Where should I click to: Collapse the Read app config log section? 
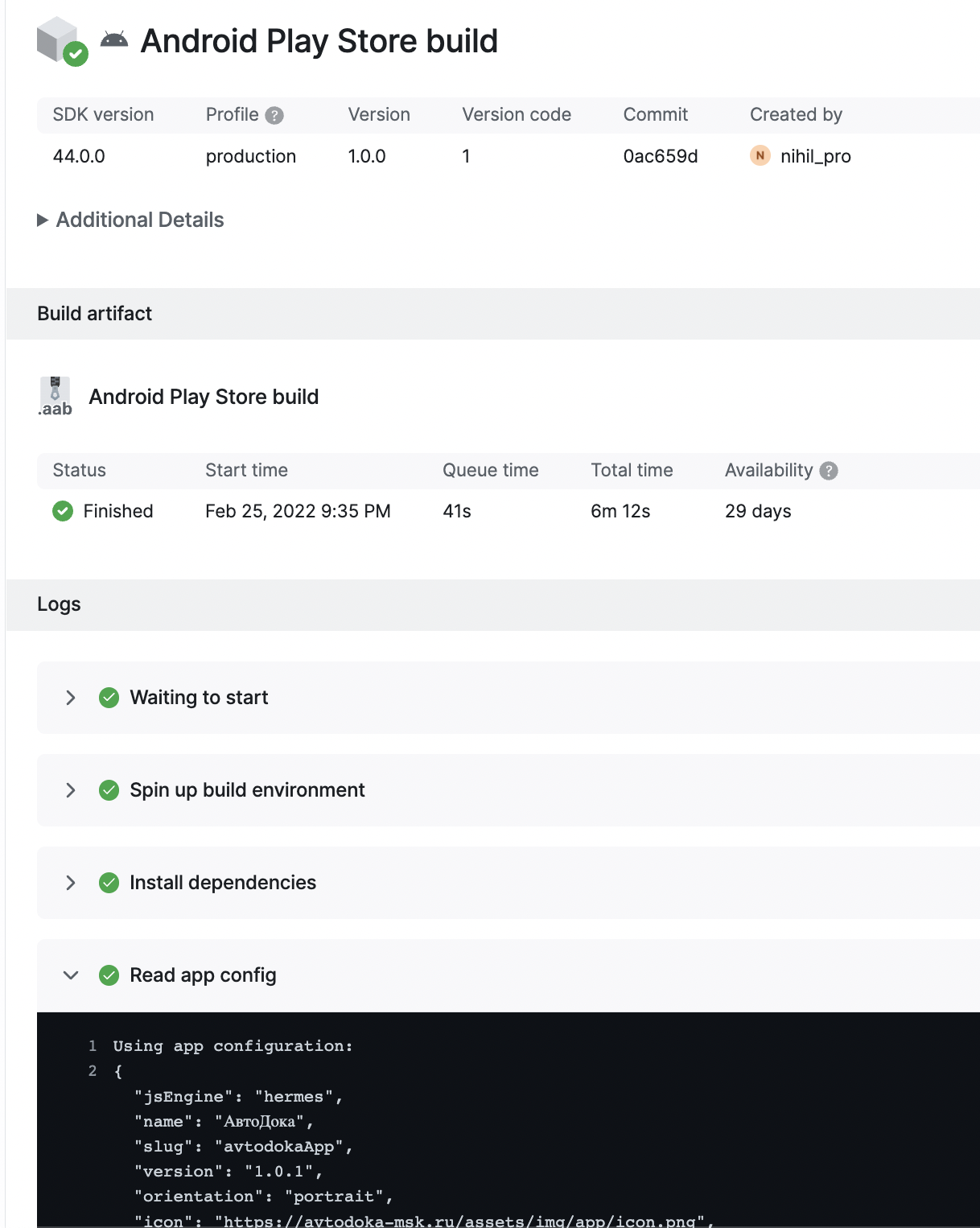coord(71,975)
